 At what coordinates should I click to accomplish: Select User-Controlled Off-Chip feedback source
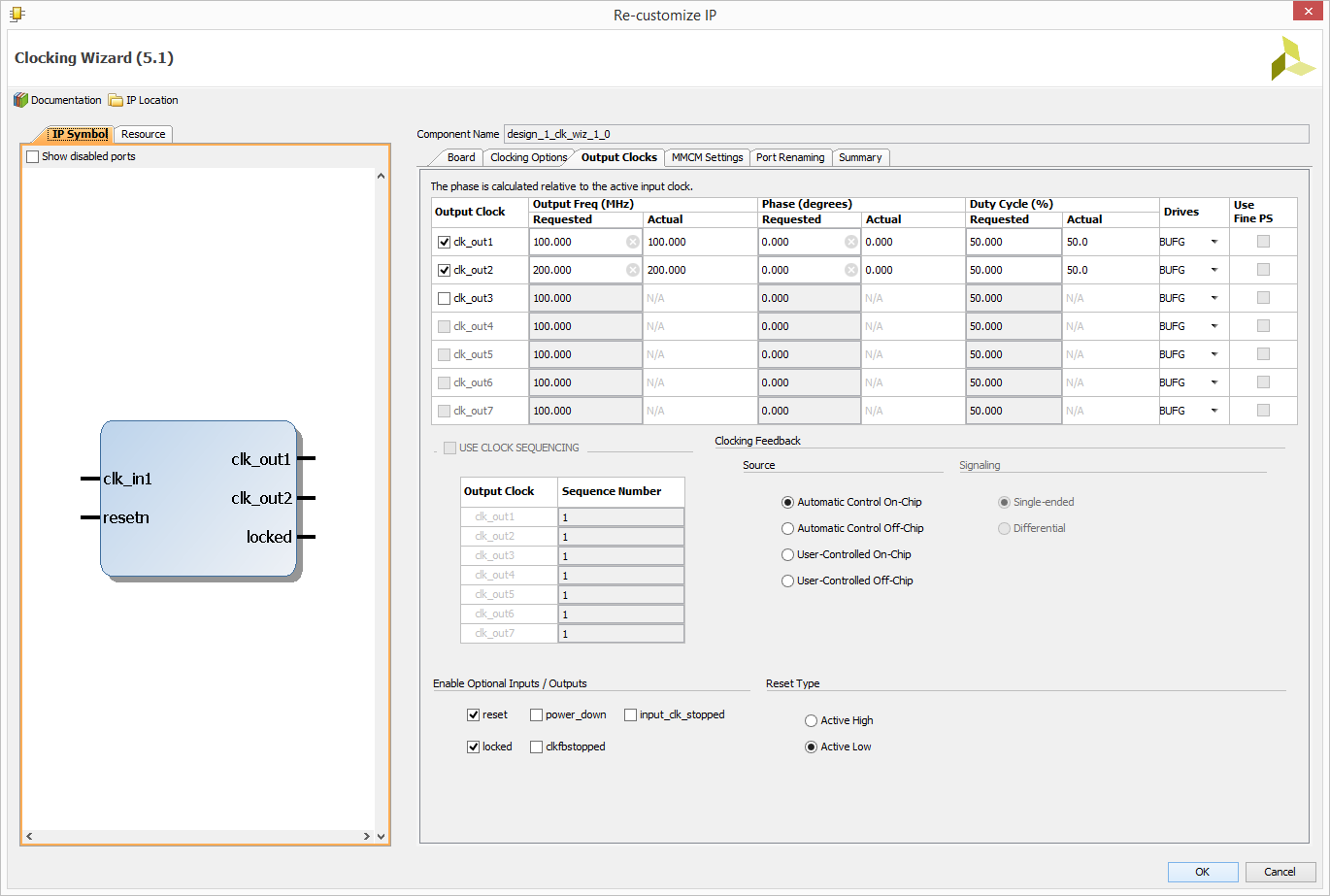[788, 581]
